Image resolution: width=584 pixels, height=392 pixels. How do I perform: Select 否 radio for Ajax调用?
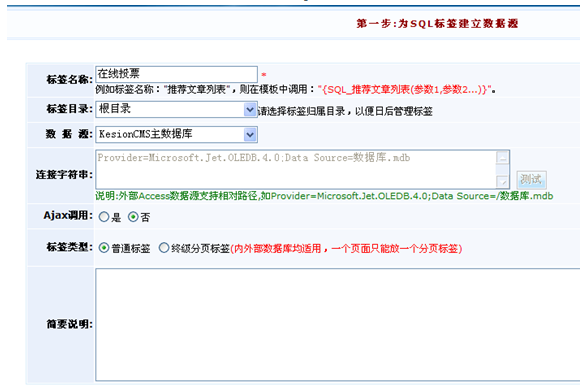click(x=133, y=217)
